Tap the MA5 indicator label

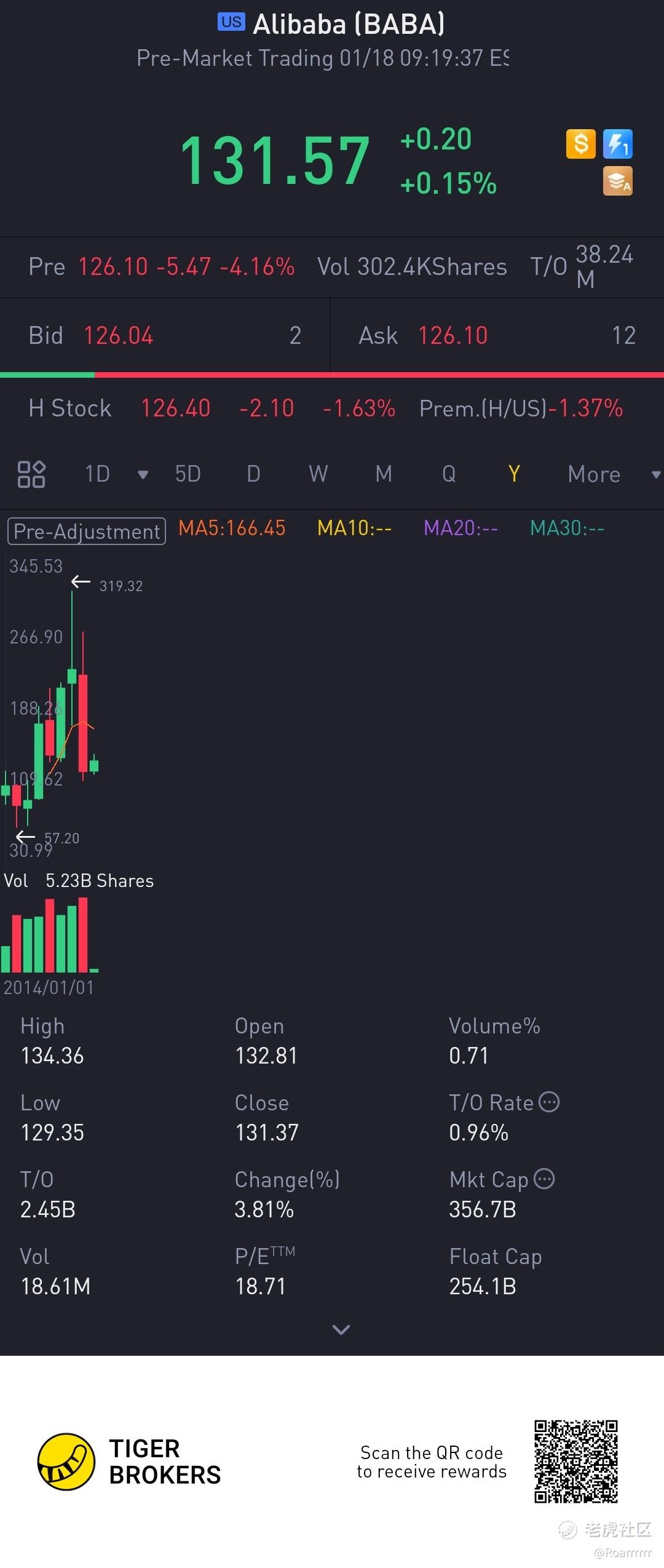(x=232, y=528)
